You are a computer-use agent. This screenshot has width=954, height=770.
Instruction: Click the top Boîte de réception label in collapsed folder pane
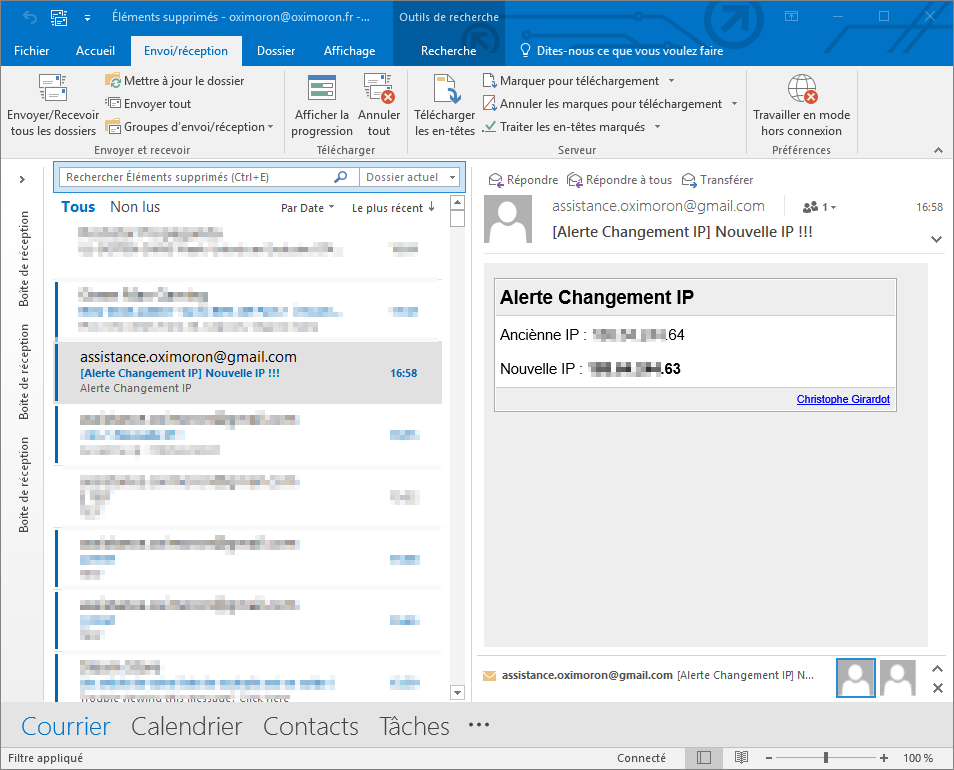point(24,258)
